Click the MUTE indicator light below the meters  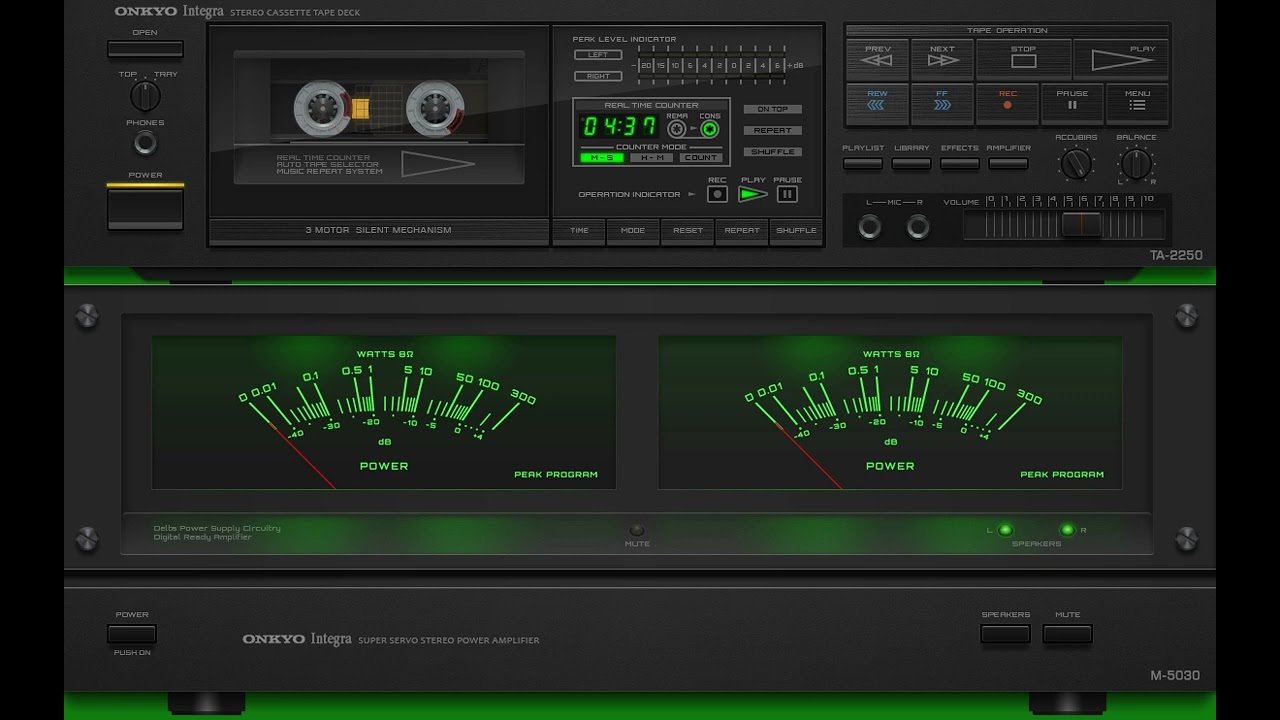636,529
